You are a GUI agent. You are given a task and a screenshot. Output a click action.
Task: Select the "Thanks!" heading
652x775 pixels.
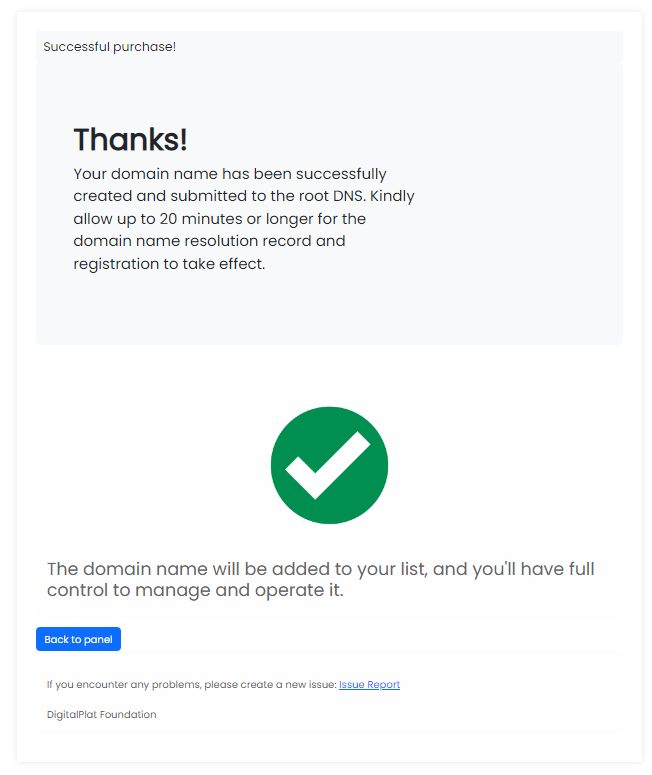click(130, 140)
